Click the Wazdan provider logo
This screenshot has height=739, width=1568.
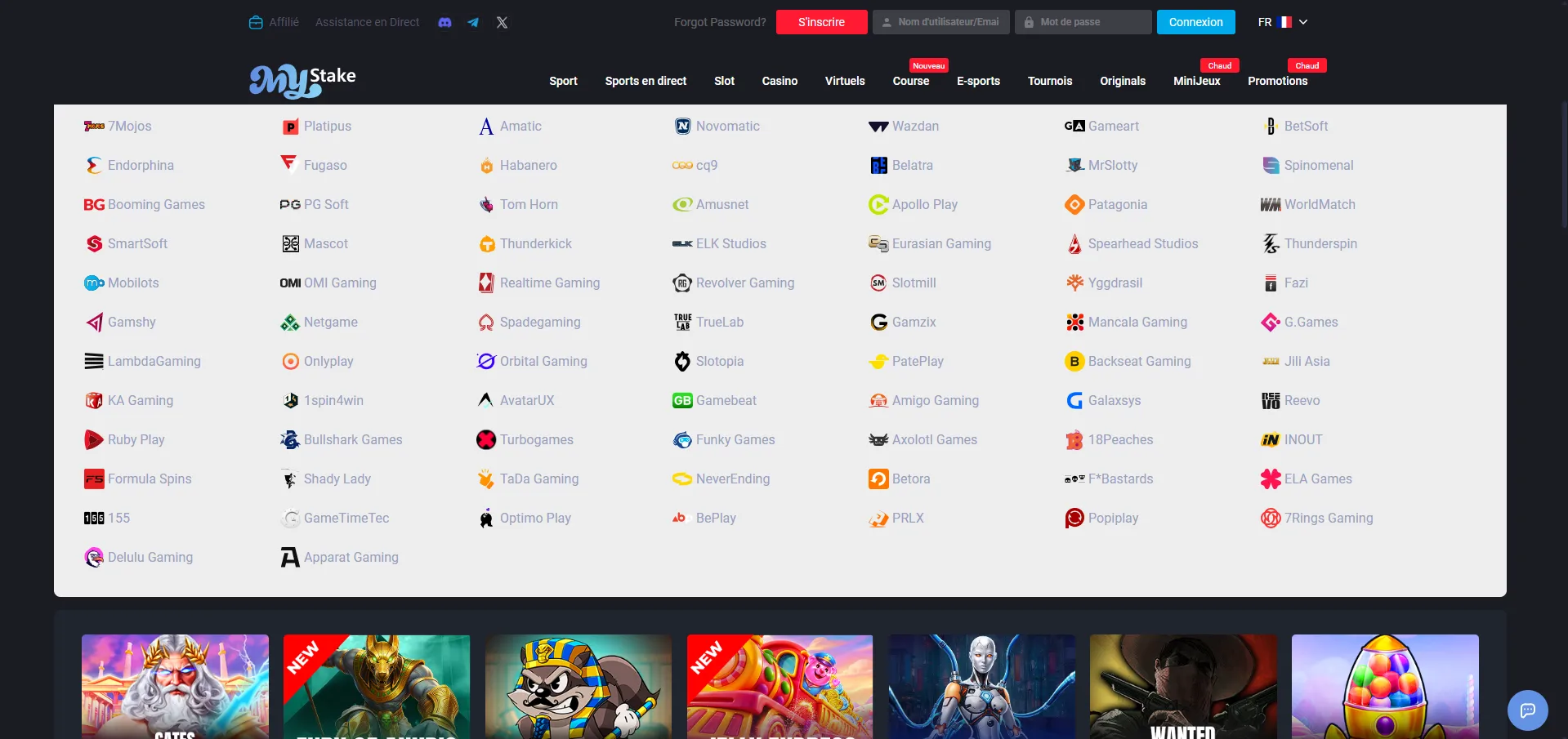pyautogui.click(x=878, y=127)
